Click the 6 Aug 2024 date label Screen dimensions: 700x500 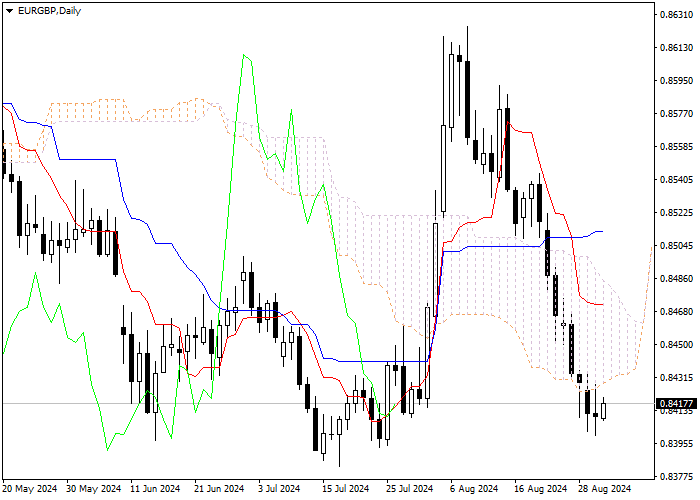[474, 489]
